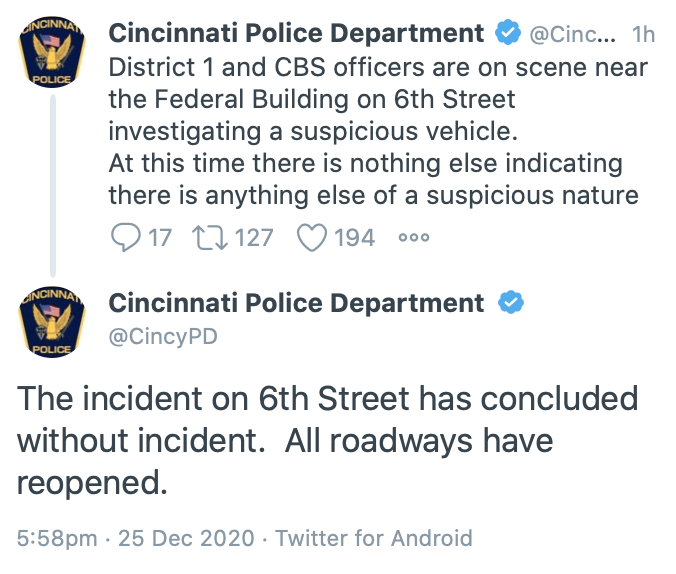Open the @CincyPD profile handle
Viewport: 676px width, 574px height.
(162, 336)
